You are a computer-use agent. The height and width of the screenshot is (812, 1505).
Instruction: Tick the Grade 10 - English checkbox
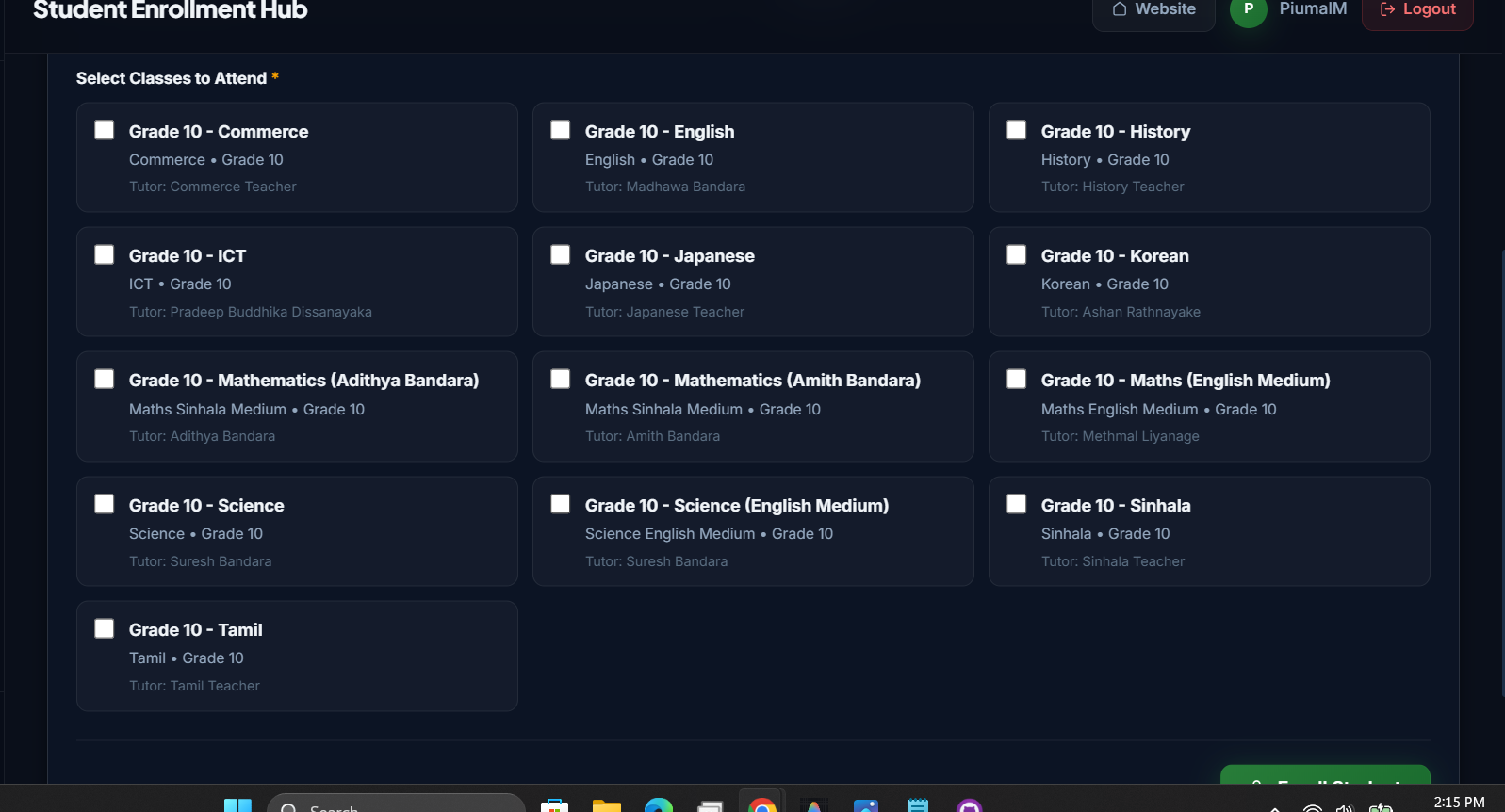pyautogui.click(x=561, y=130)
